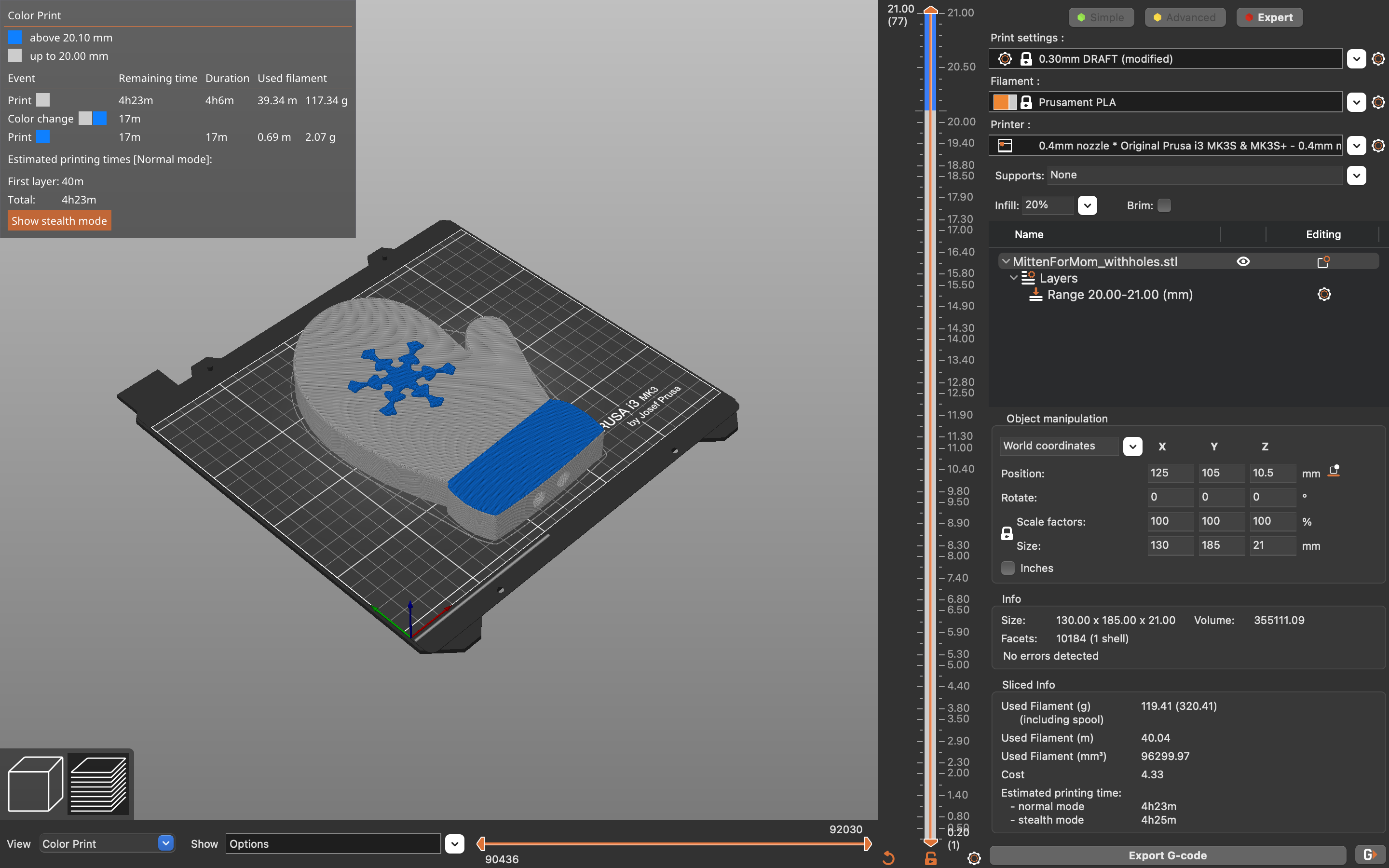Open filament preset edit gear icon
Image resolution: width=1389 pixels, height=868 pixels.
pyautogui.click(x=1377, y=102)
